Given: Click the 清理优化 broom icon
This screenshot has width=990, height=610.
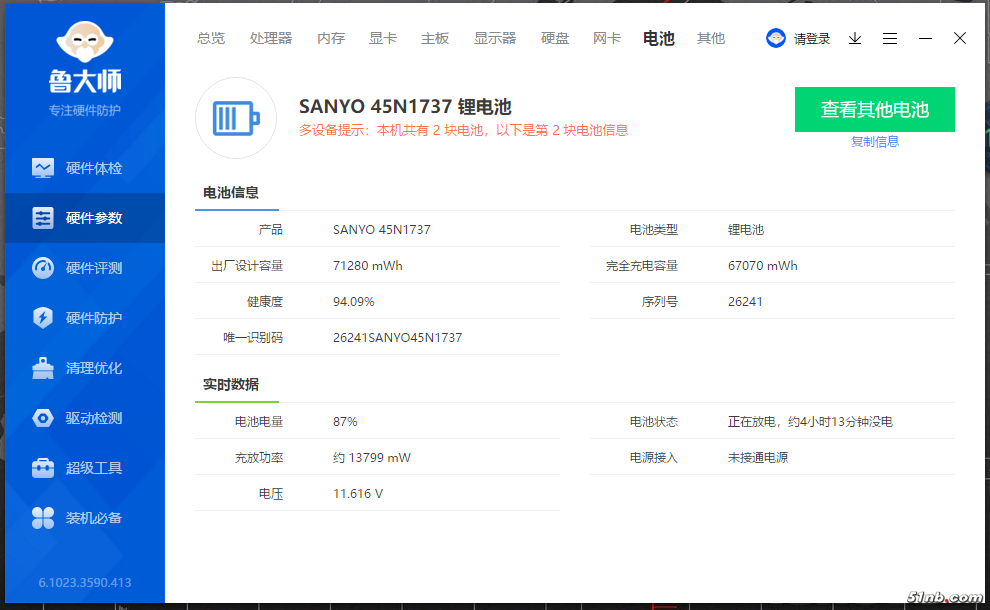Looking at the screenshot, I should coord(43,368).
